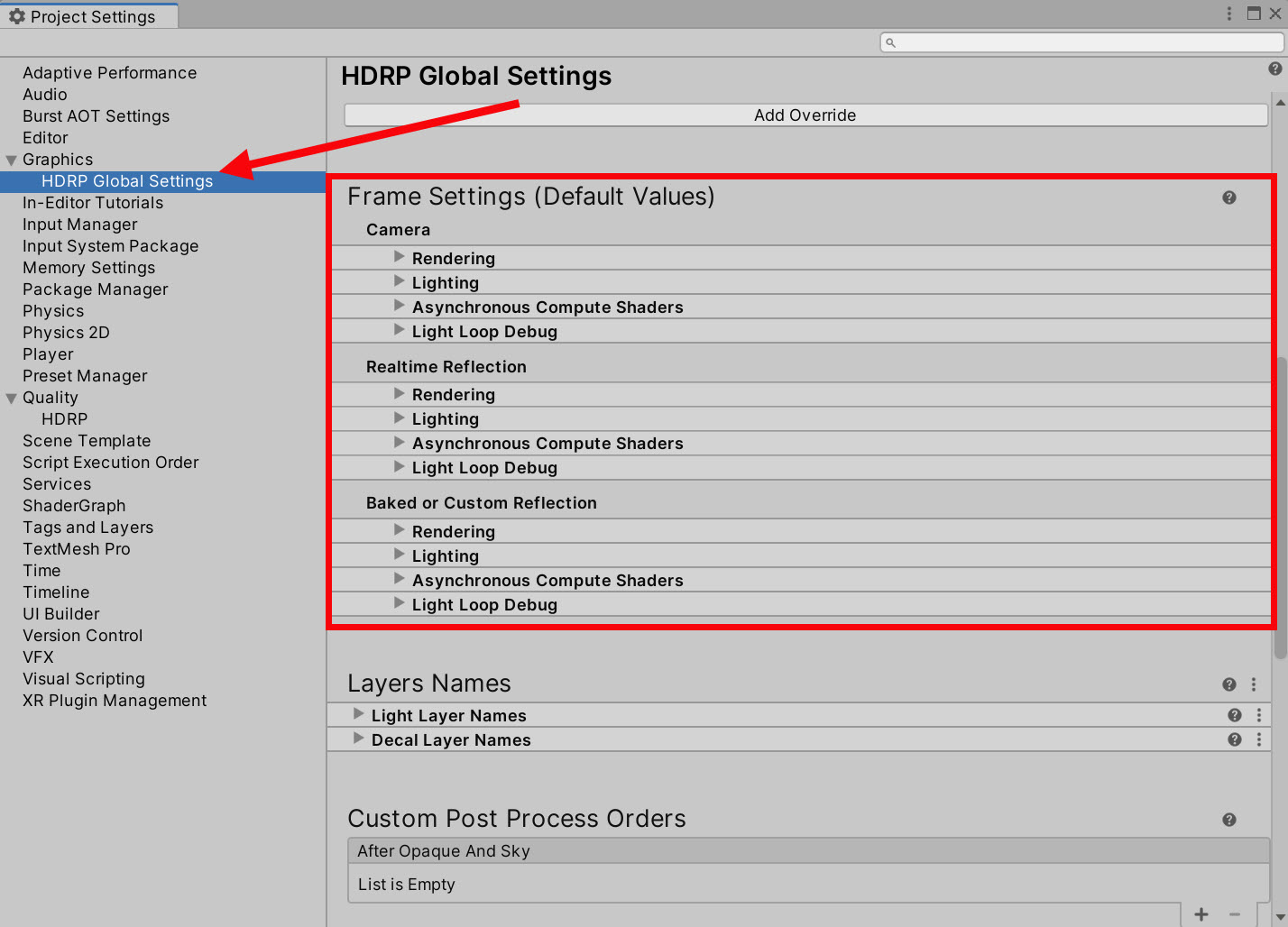Open help for Frame Settings section
This screenshot has height=927, width=1288.
pos(1228,197)
